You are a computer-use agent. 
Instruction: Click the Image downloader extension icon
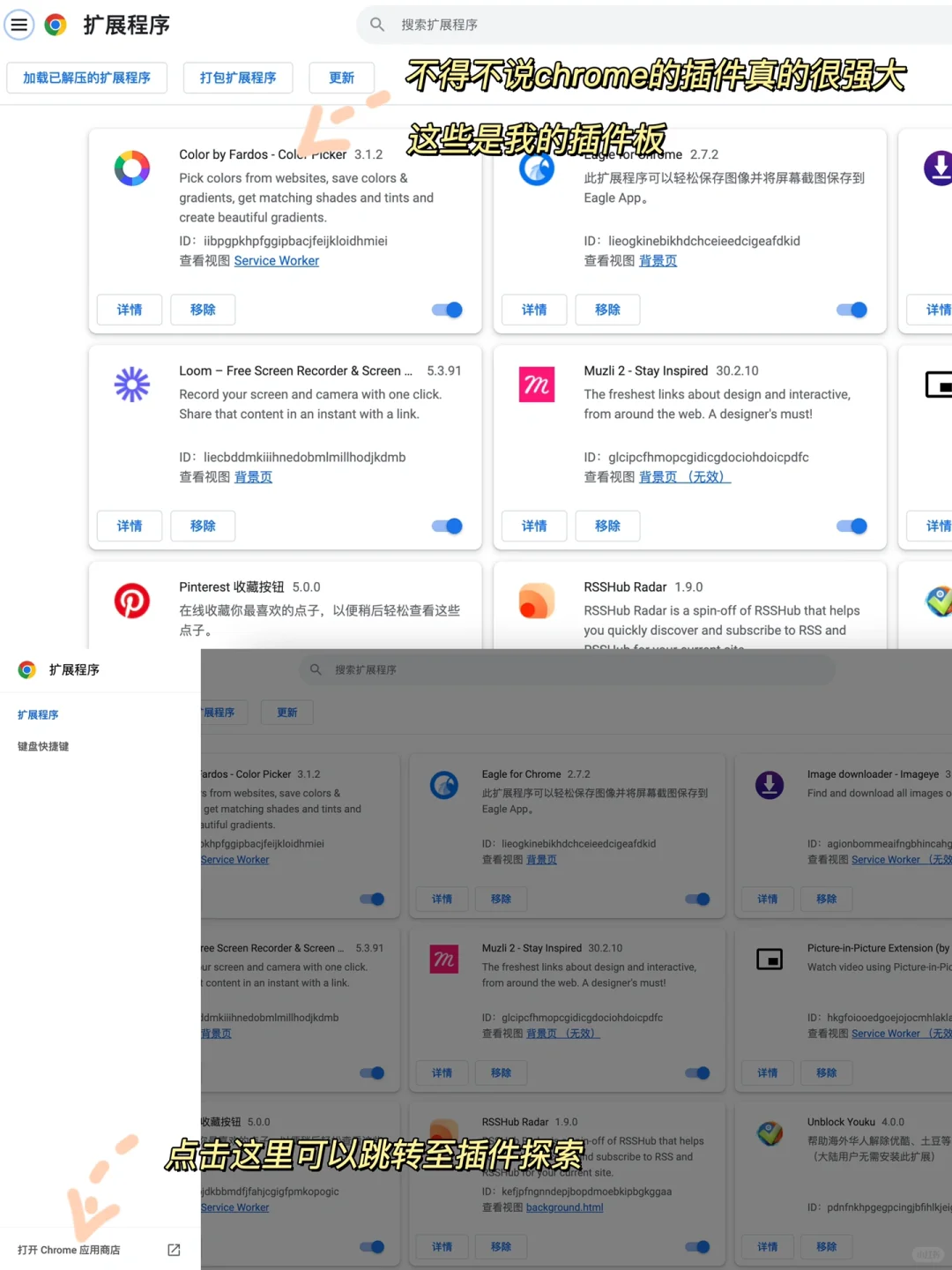pos(769,785)
